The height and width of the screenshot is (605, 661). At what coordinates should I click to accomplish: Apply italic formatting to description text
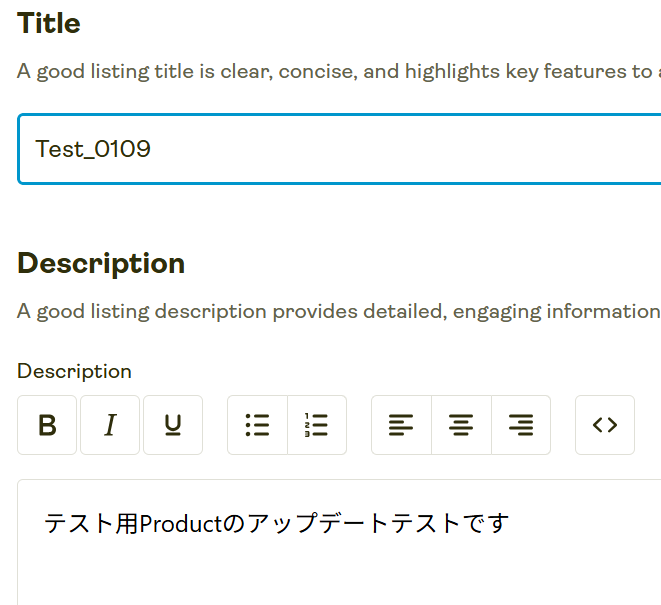pos(110,425)
